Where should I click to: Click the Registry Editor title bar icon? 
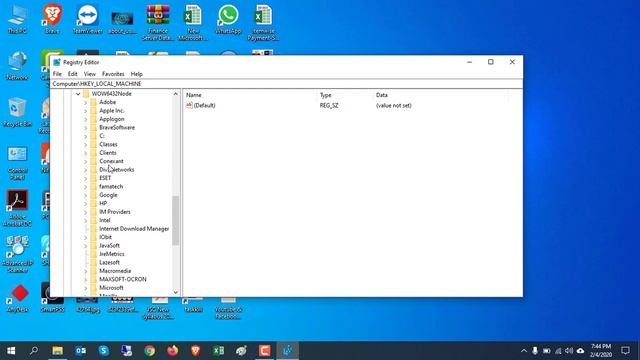coord(57,62)
